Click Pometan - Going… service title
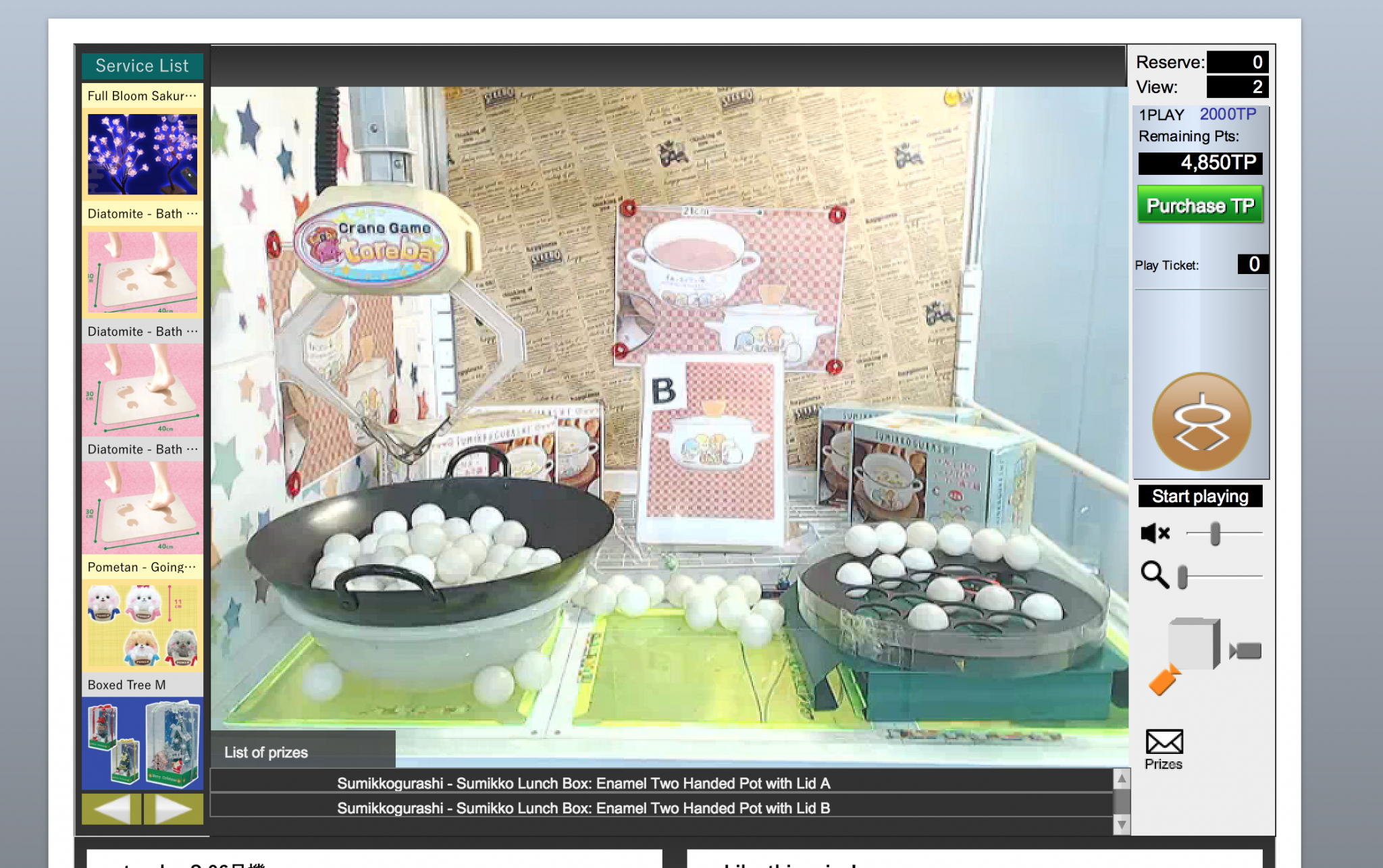 142,567
